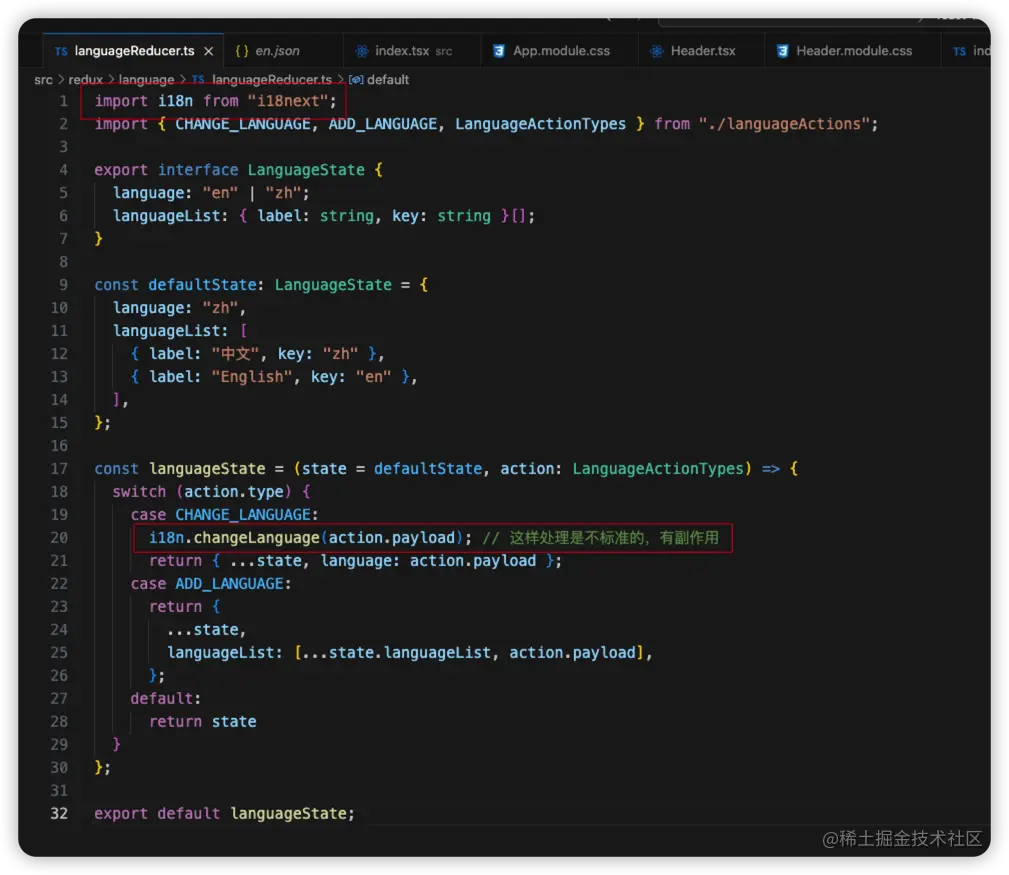
Task: Click case ADD_LANGUAGE label
Action: point(210,584)
